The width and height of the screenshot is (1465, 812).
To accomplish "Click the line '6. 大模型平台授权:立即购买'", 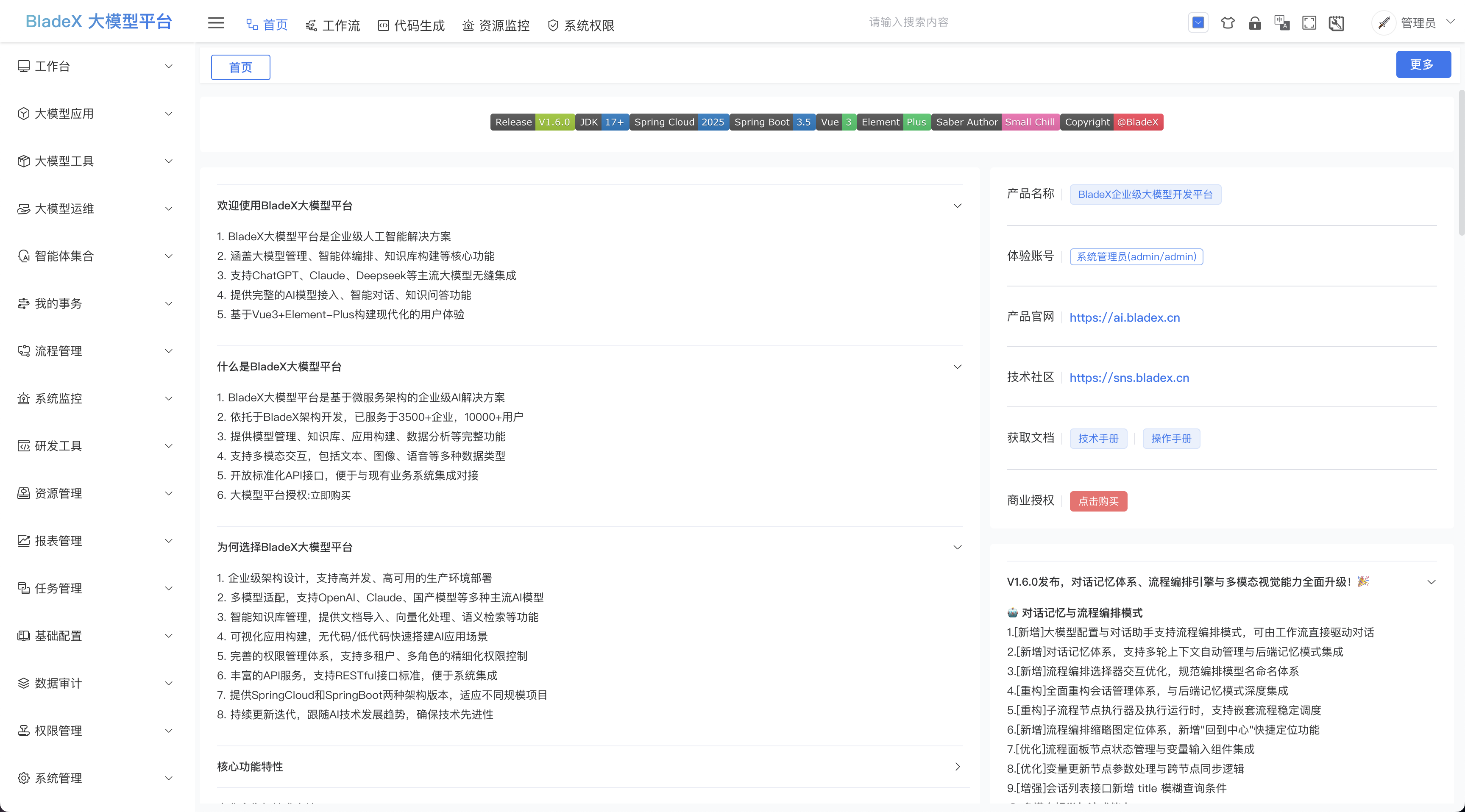I will tap(283, 495).
